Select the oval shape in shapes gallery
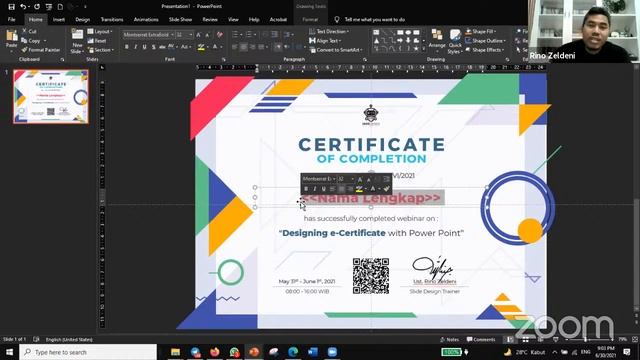The height and width of the screenshot is (360, 640). [408, 32]
